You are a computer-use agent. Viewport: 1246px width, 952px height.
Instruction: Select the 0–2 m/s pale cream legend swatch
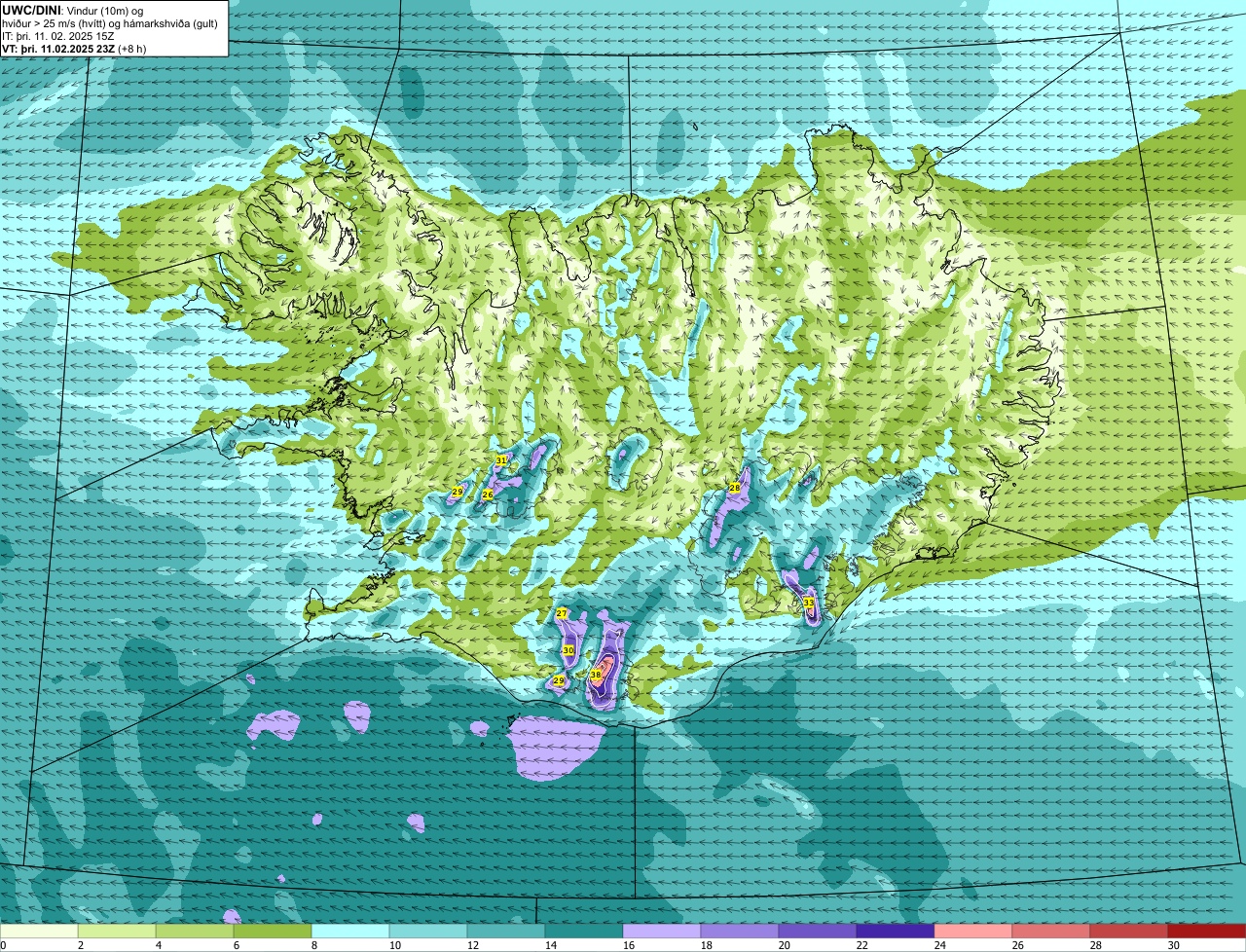[x=39, y=931]
